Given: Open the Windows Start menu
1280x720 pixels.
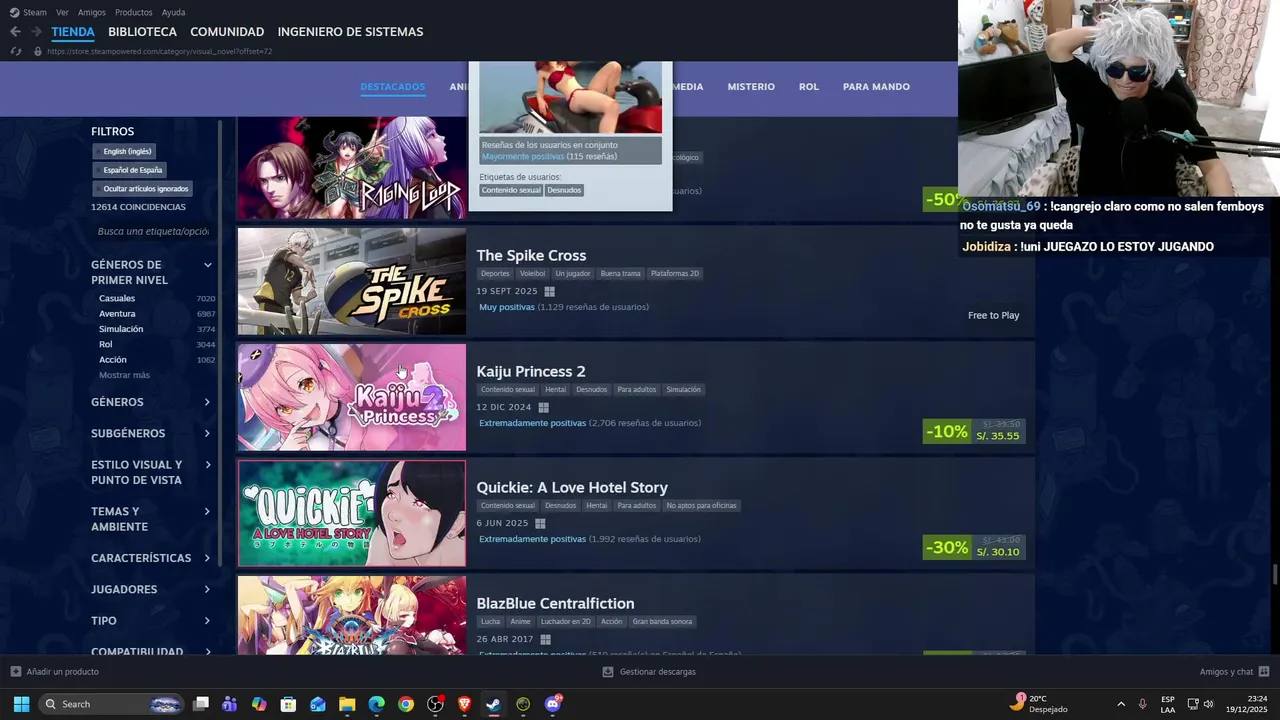Looking at the screenshot, I should click(21, 704).
